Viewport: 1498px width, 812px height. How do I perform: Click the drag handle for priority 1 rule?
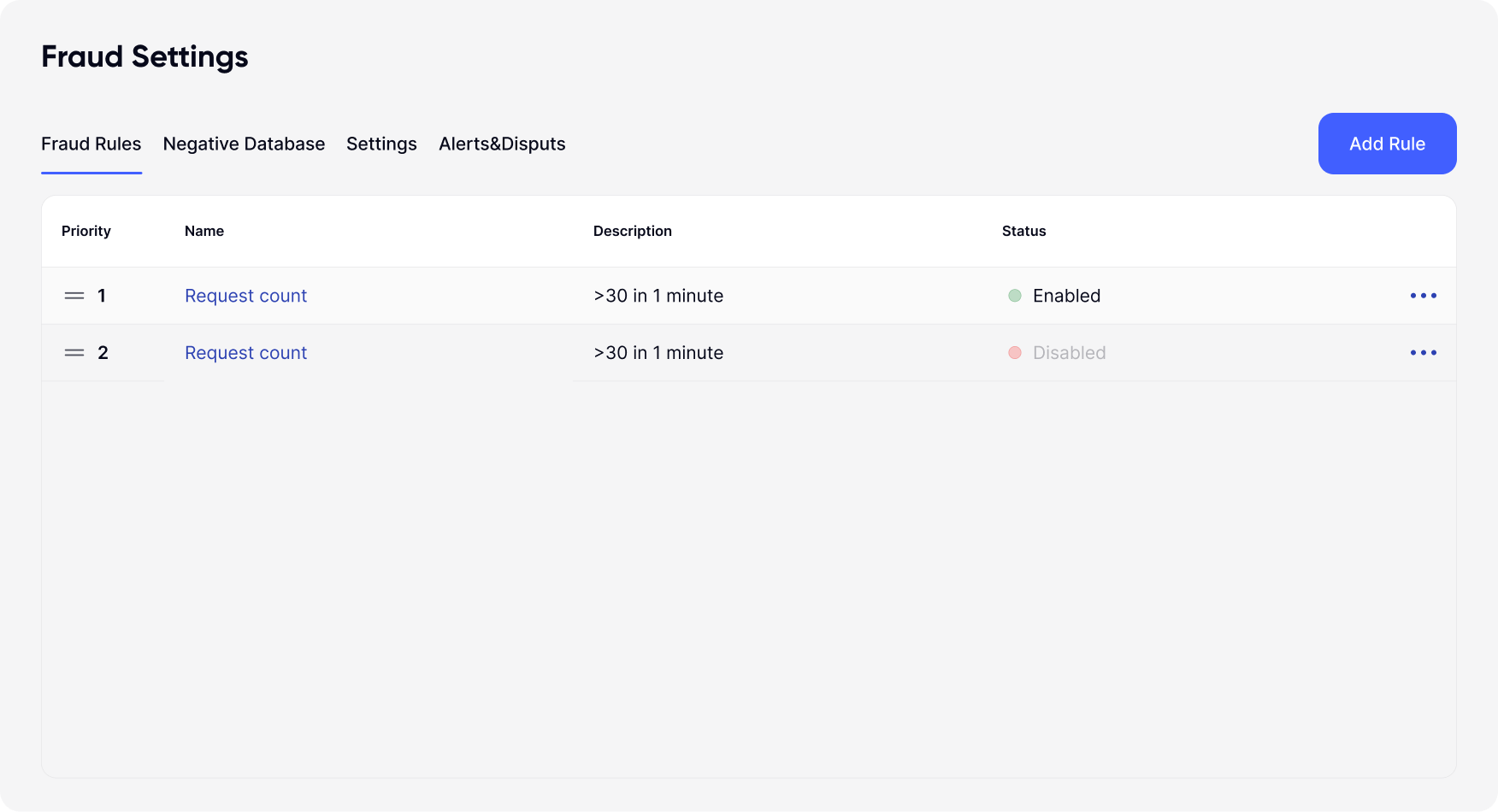click(74, 296)
